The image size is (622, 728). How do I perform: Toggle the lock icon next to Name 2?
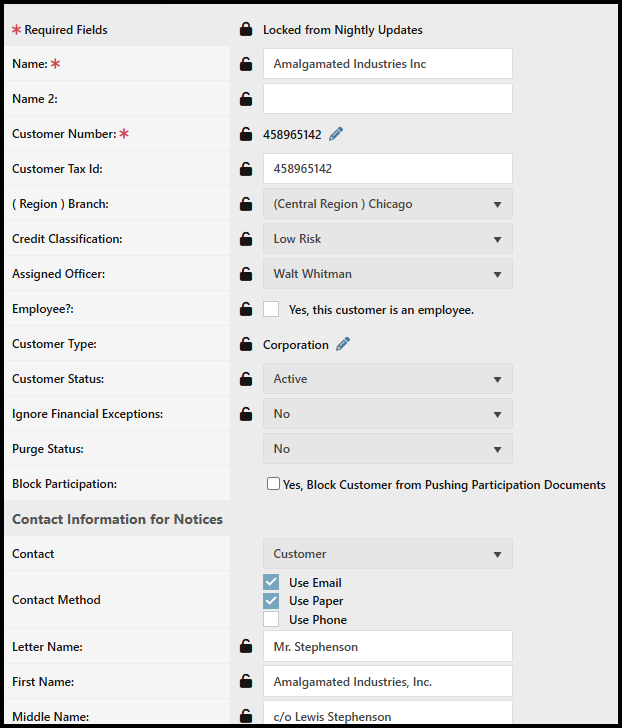tap(245, 99)
